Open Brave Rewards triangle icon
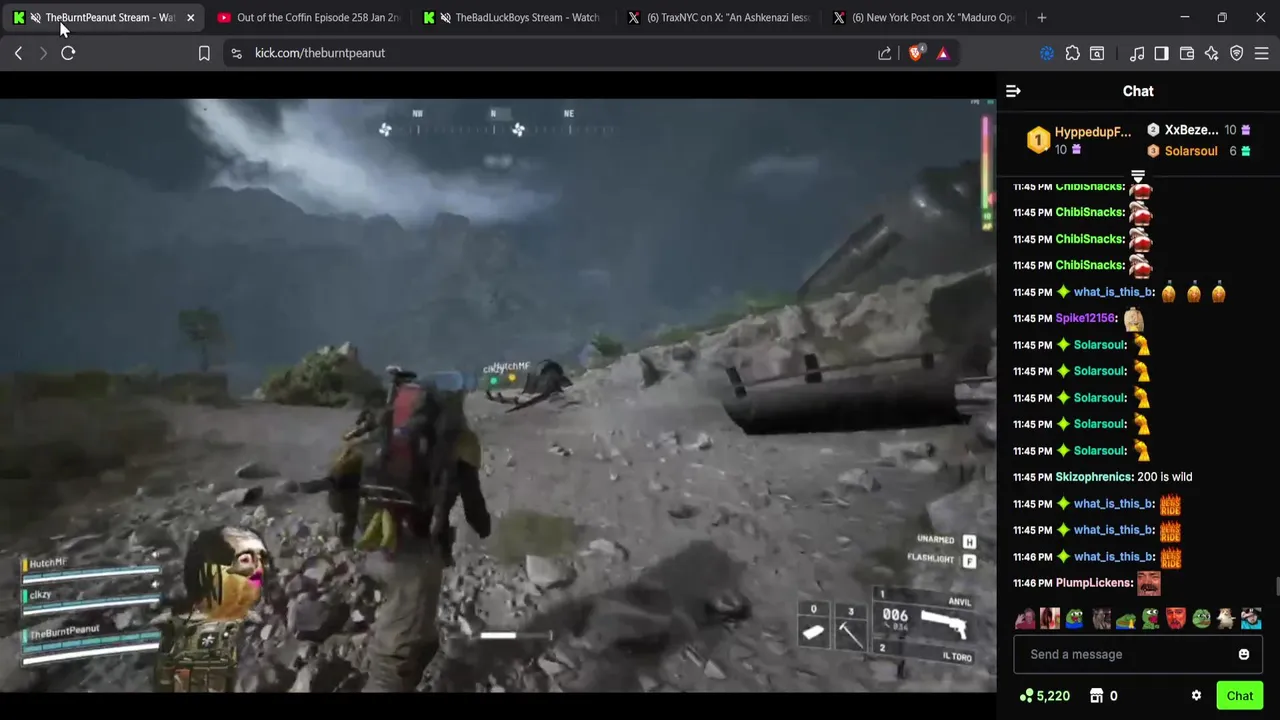Image resolution: width=1280 pixels, height=720 pixels. coord(943,53)
